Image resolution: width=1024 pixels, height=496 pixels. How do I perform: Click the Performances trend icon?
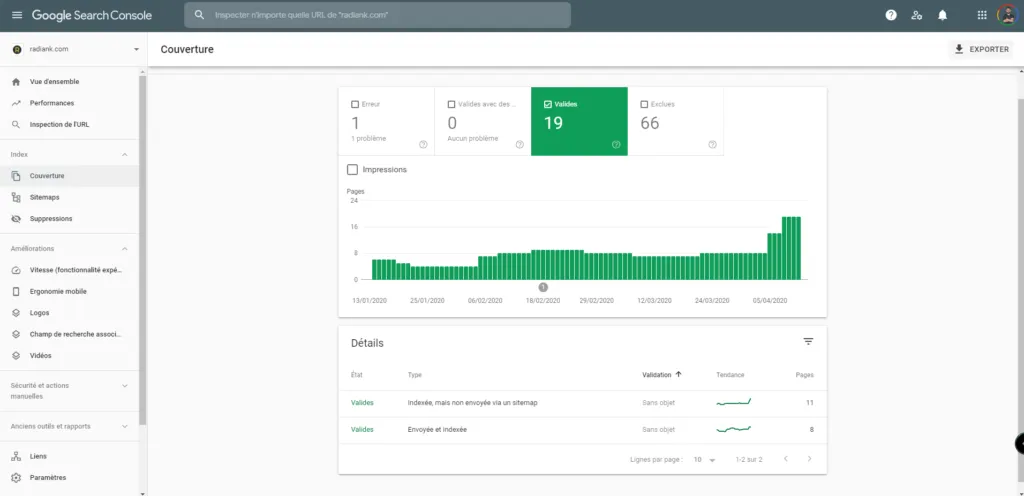tap(16, 103)
